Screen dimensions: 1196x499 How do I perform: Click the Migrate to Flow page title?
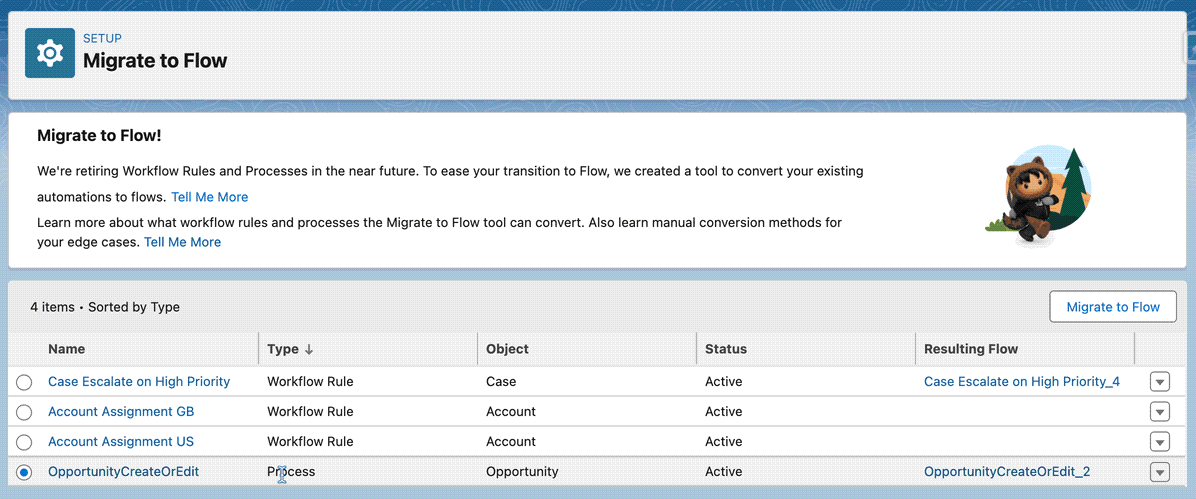coord(155,60)
